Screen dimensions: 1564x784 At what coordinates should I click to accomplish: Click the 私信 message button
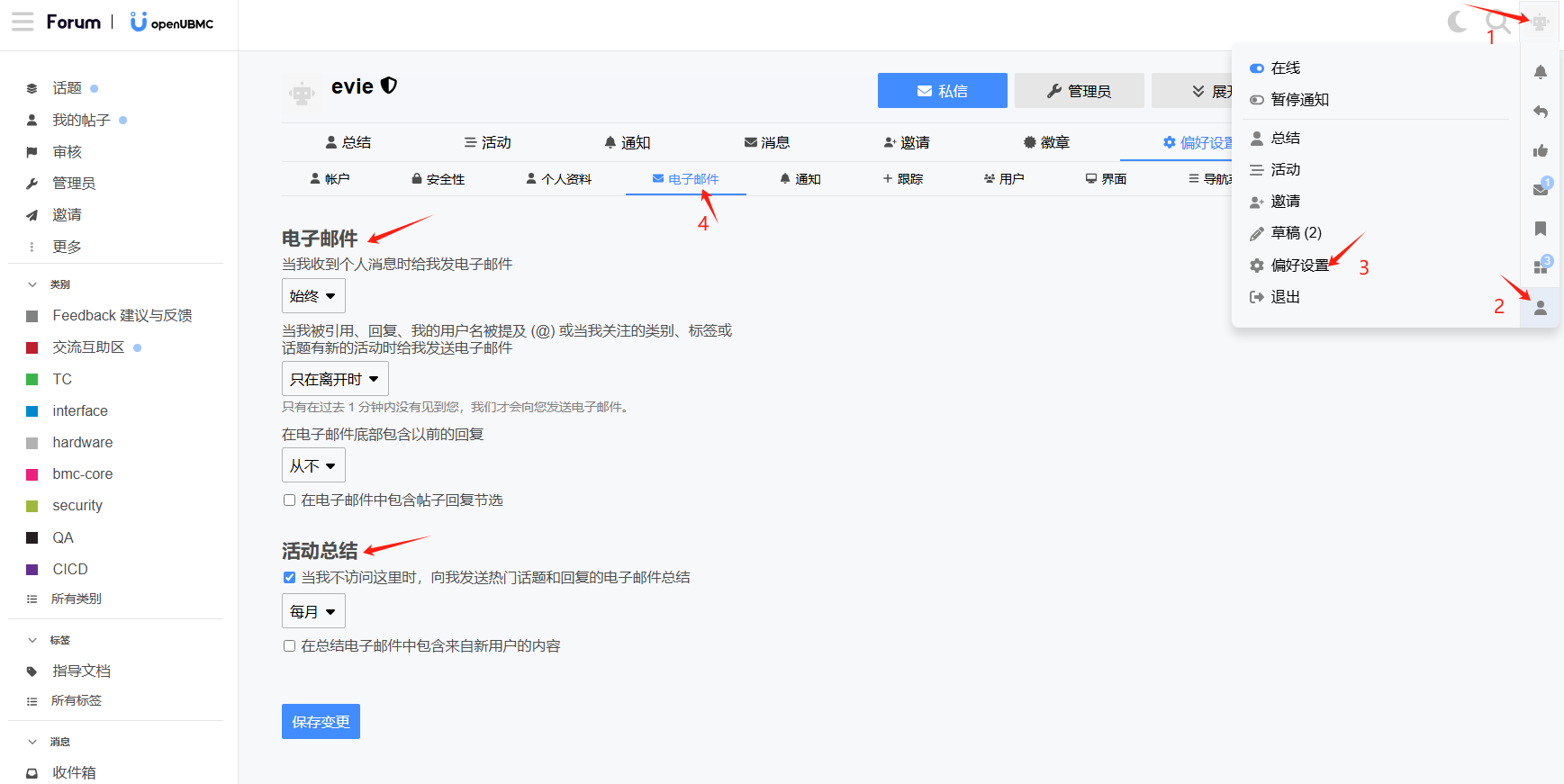click(942, 91)
